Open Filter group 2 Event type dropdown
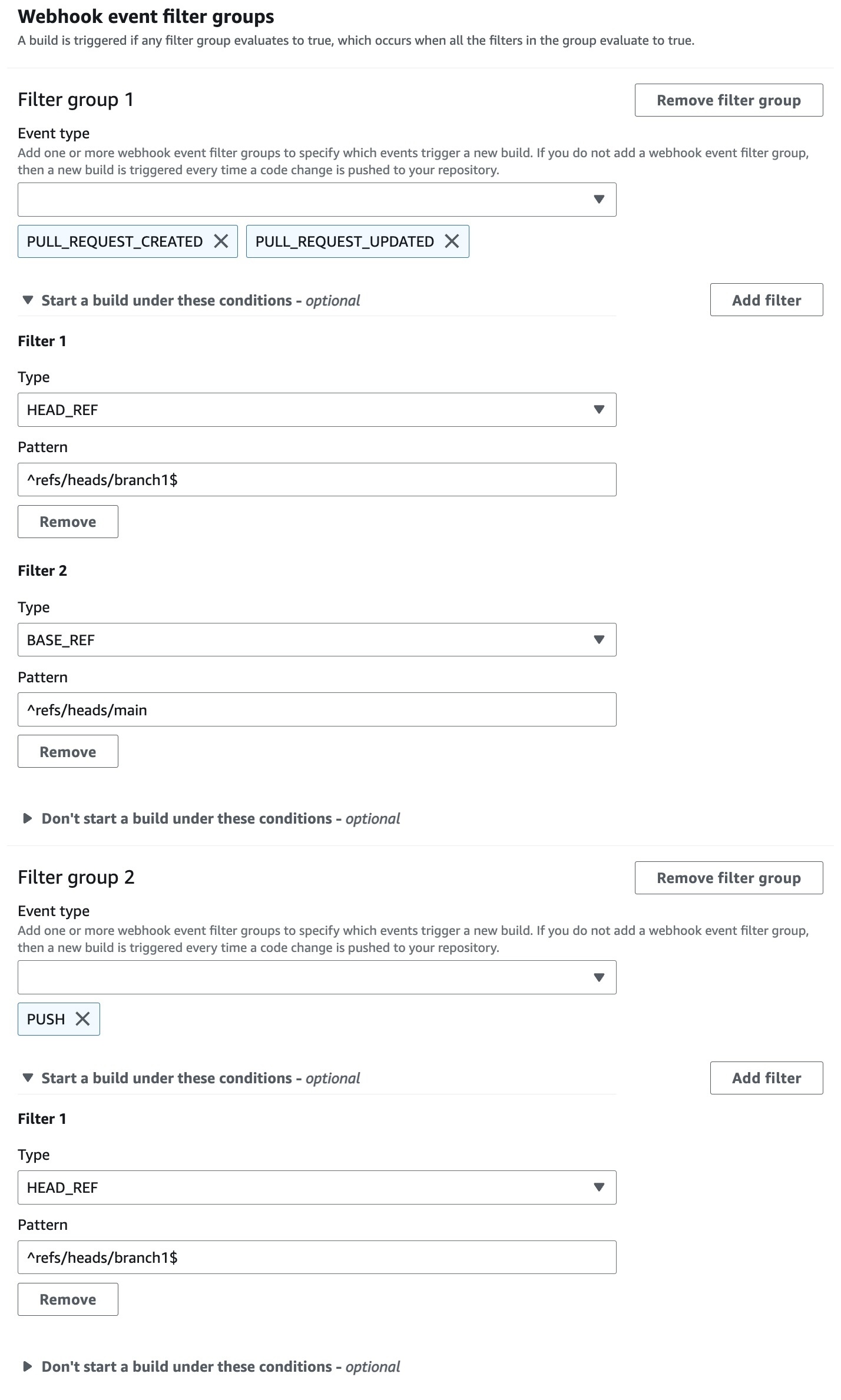The height and width of the screenshot is (1400, 841). [x=317, y=977]
